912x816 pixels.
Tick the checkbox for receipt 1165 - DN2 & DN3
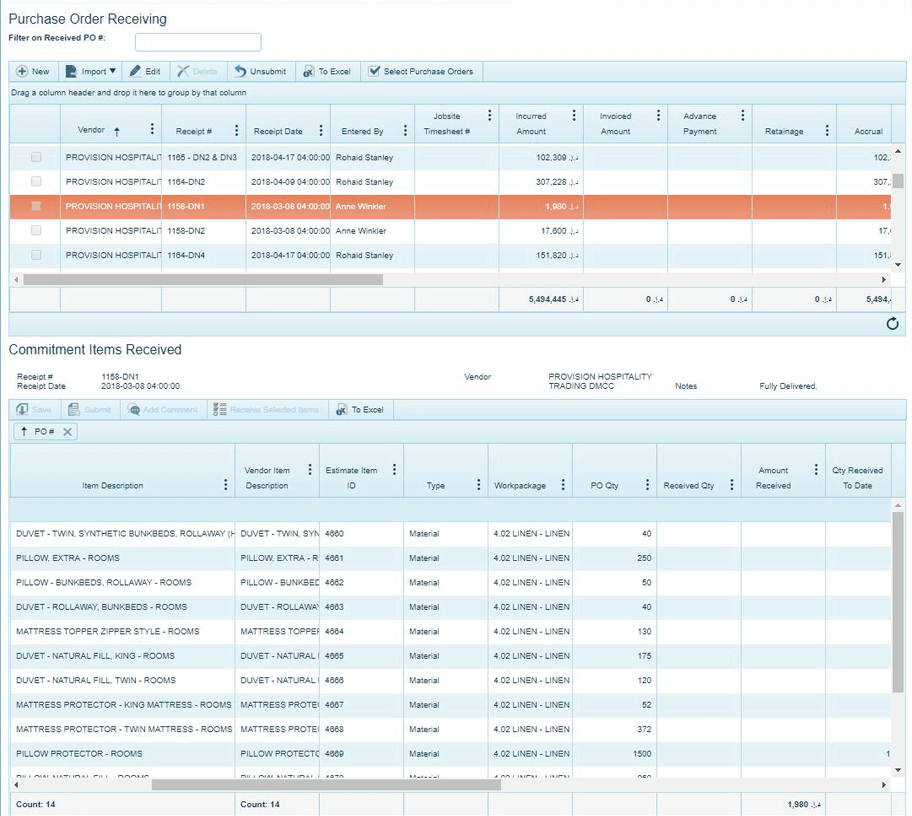point(36,158)
